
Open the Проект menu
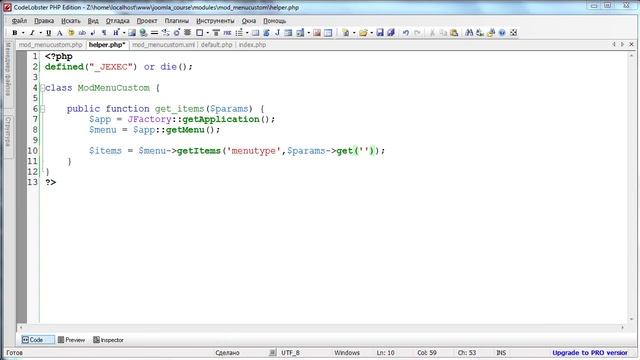point(147,21)
